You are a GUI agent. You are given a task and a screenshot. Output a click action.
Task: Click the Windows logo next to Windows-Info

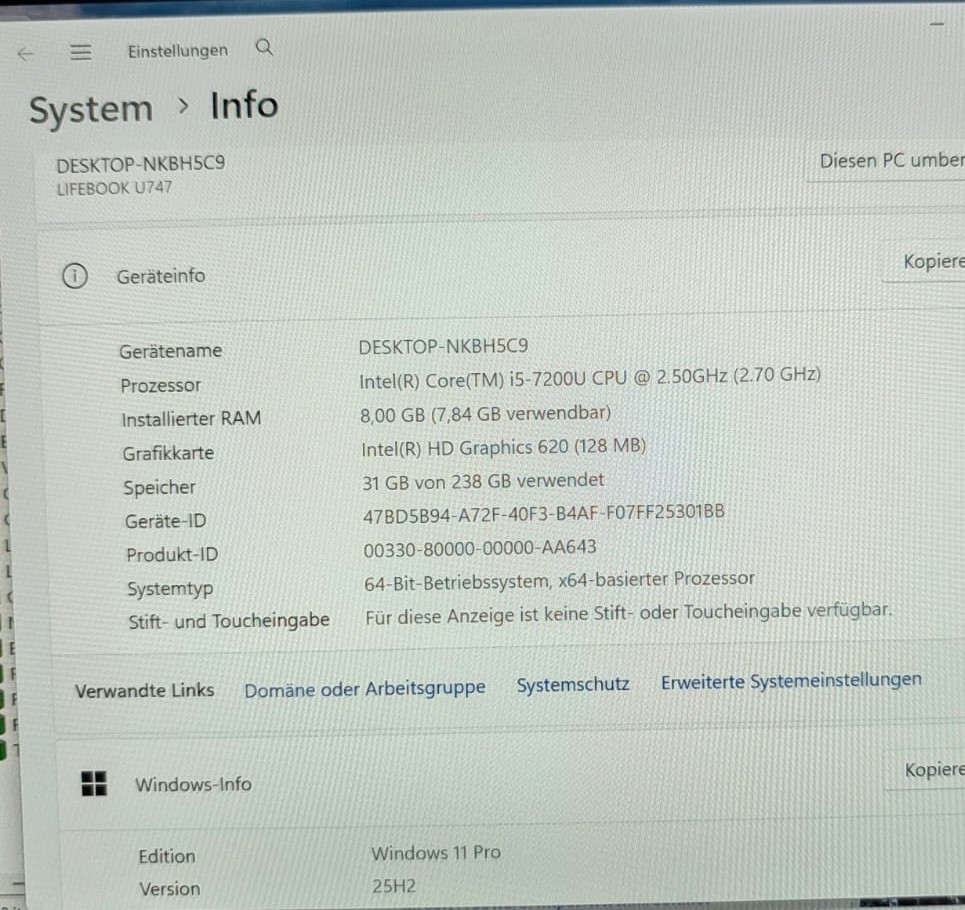[x=94, y=783]
